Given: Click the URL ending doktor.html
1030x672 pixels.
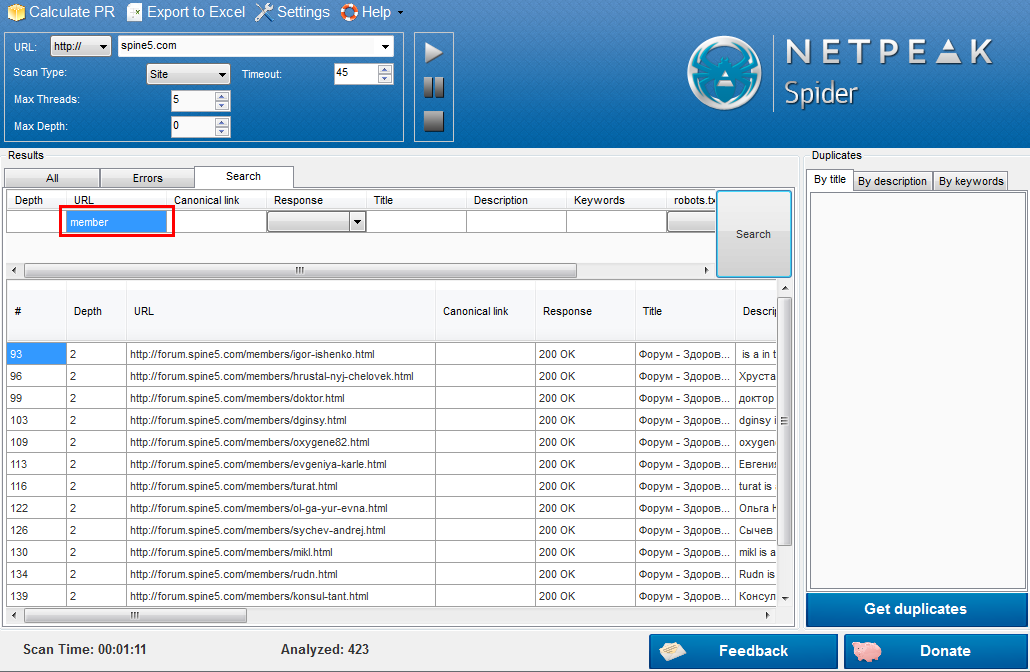Looking at the screenshot, I should [x=237, y=398].
